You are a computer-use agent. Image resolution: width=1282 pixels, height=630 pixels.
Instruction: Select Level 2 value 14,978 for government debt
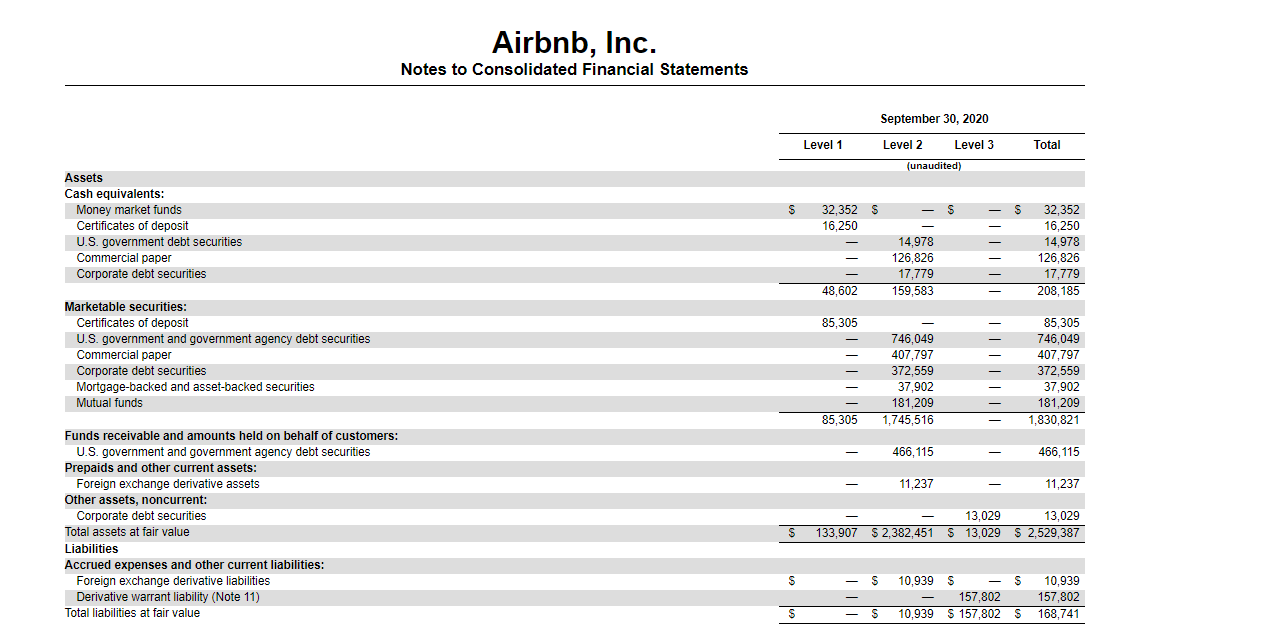[915, 242]
